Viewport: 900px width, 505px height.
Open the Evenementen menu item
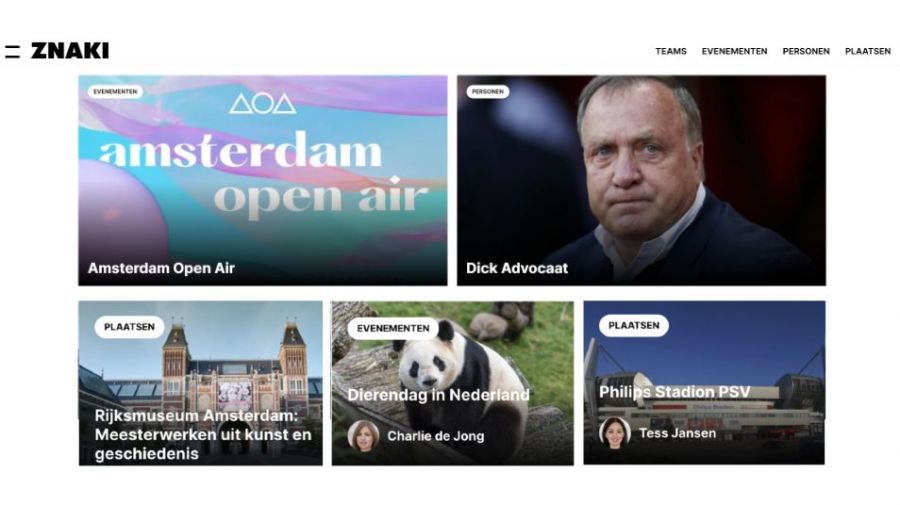click(734, 51)
